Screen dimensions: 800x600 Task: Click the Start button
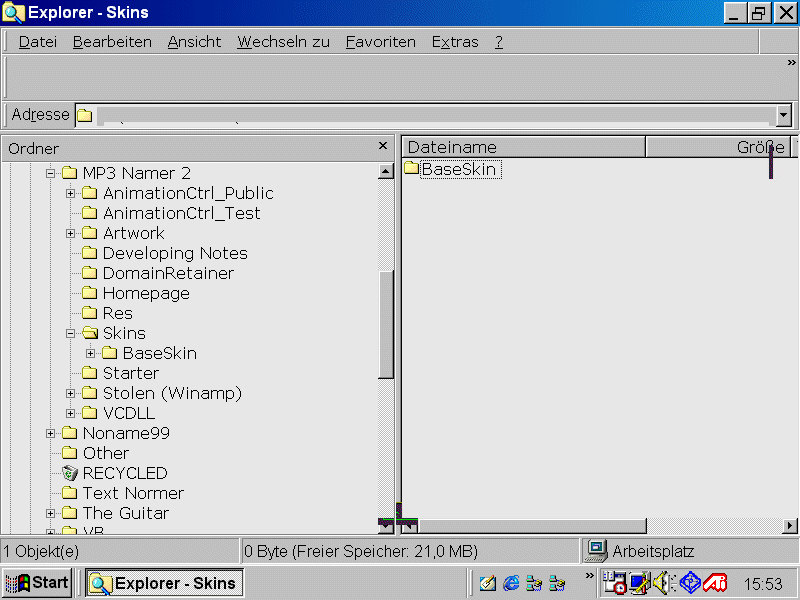(38, 583)
